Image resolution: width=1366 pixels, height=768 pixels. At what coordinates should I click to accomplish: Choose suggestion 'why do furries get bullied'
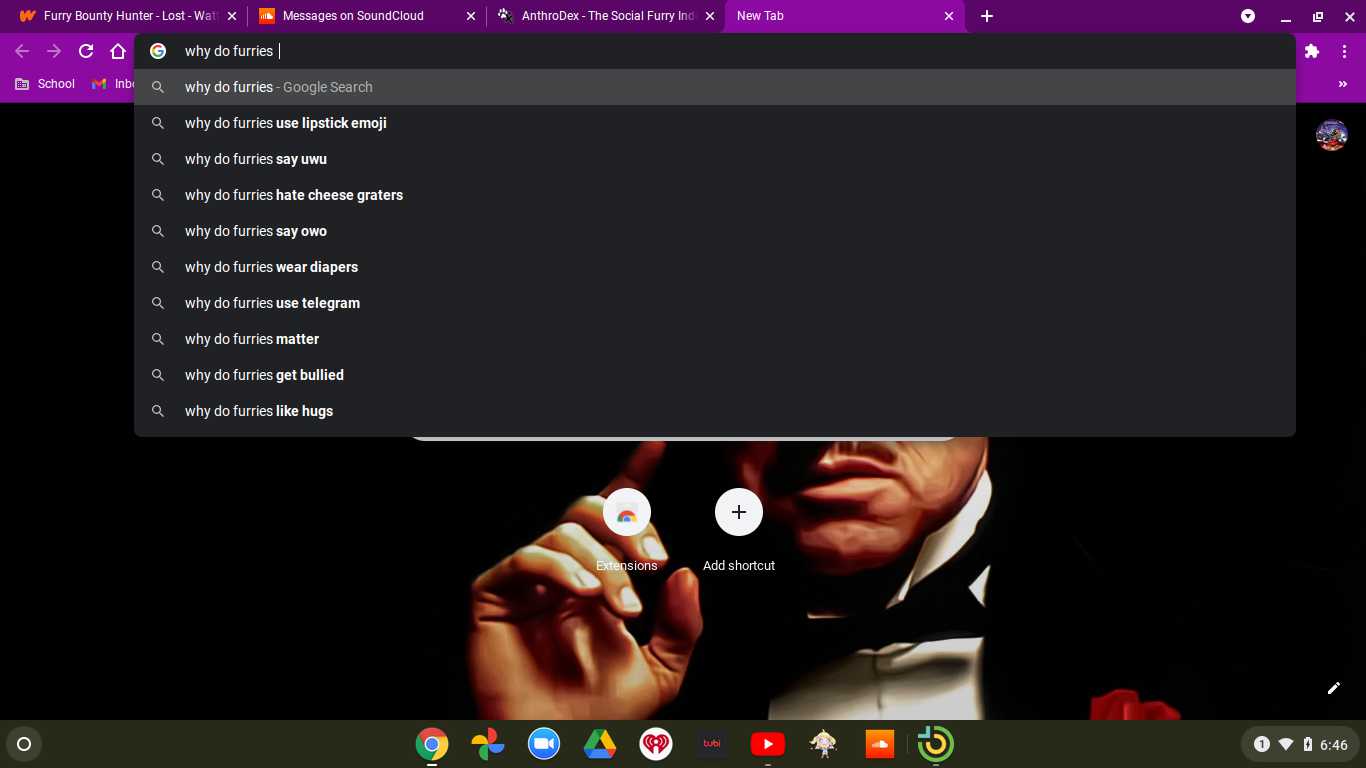click(x=715, y=375)
